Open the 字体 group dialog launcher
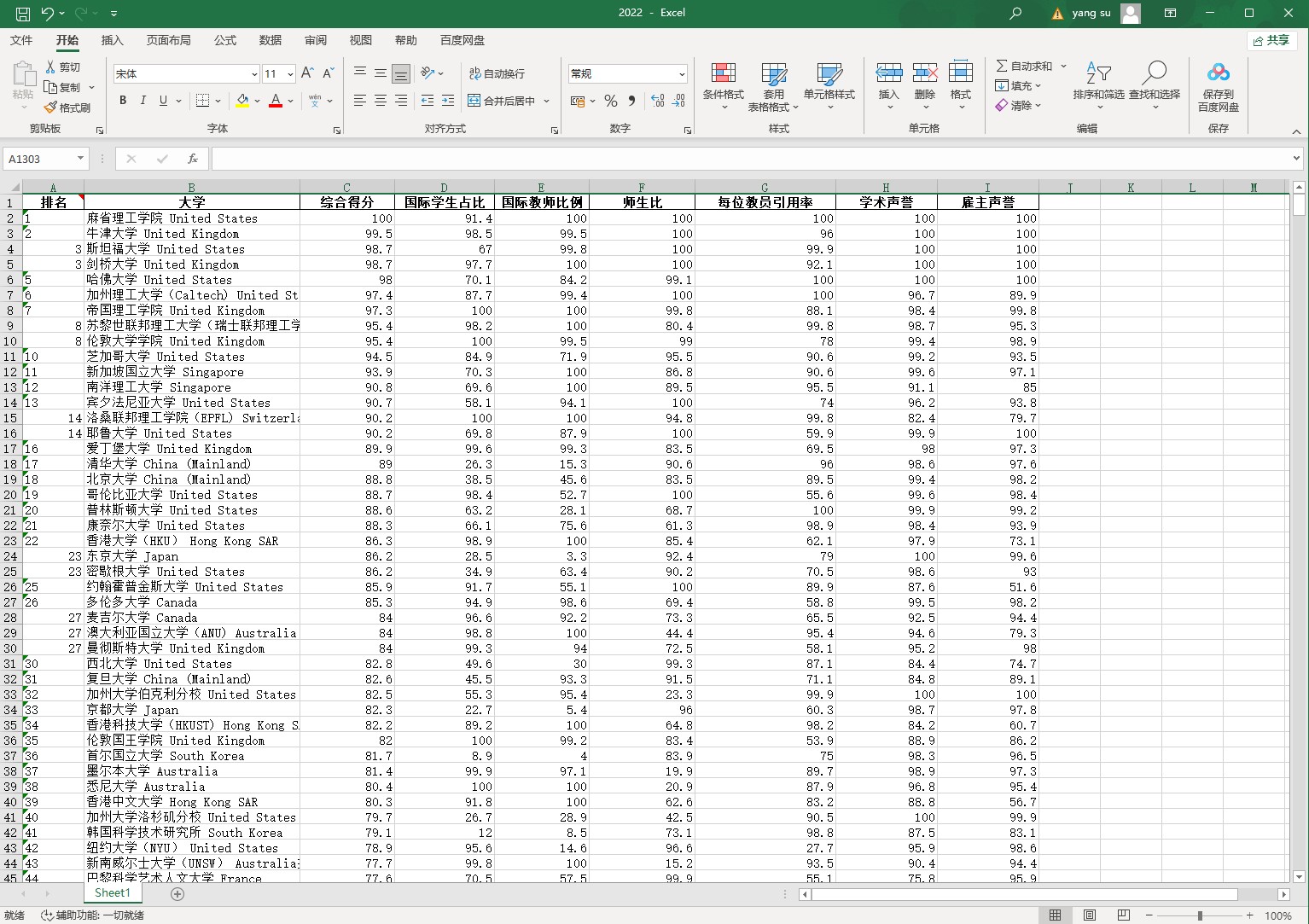Viewport: 1309px width, 924px height. point(337,131)
